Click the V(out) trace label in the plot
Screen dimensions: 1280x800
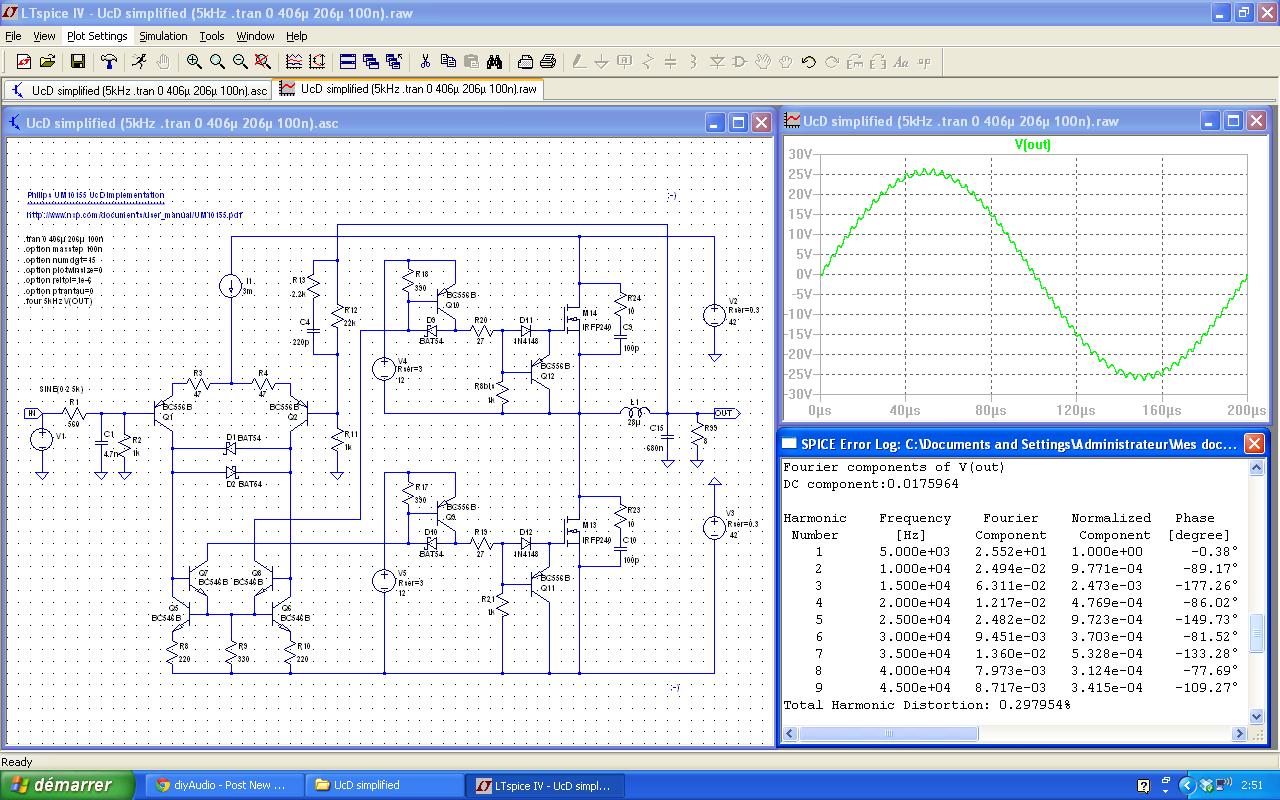point(1033,144)
